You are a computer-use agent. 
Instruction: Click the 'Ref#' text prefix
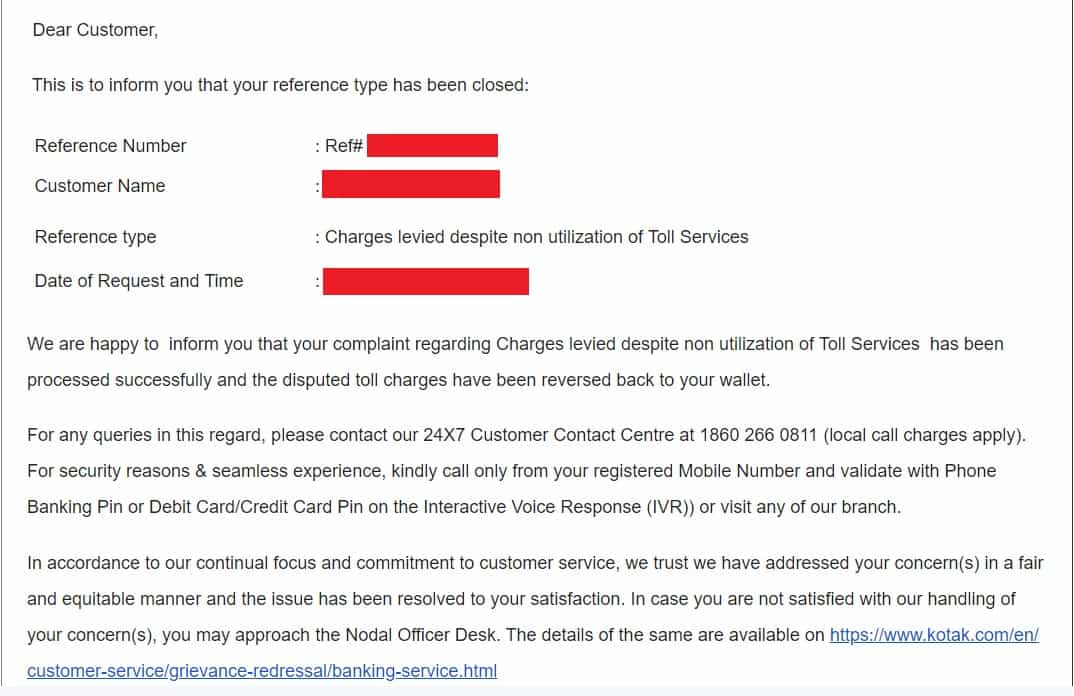(x=344, y=146)
